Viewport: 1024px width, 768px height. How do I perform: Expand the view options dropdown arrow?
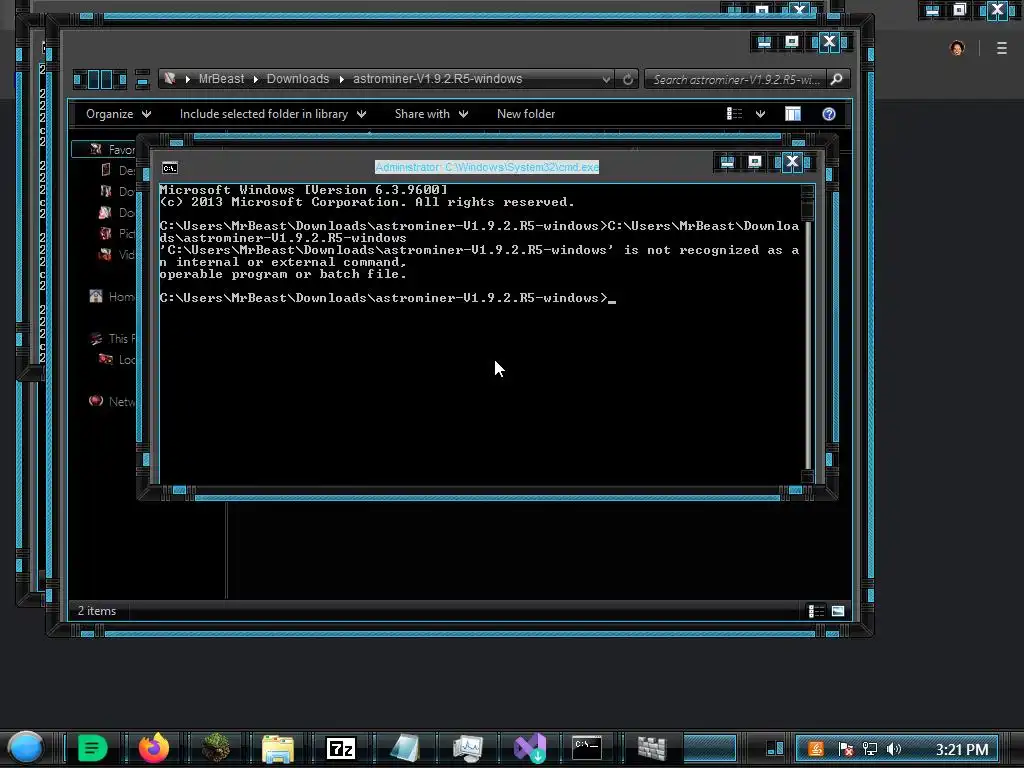(x=760, y=114)
